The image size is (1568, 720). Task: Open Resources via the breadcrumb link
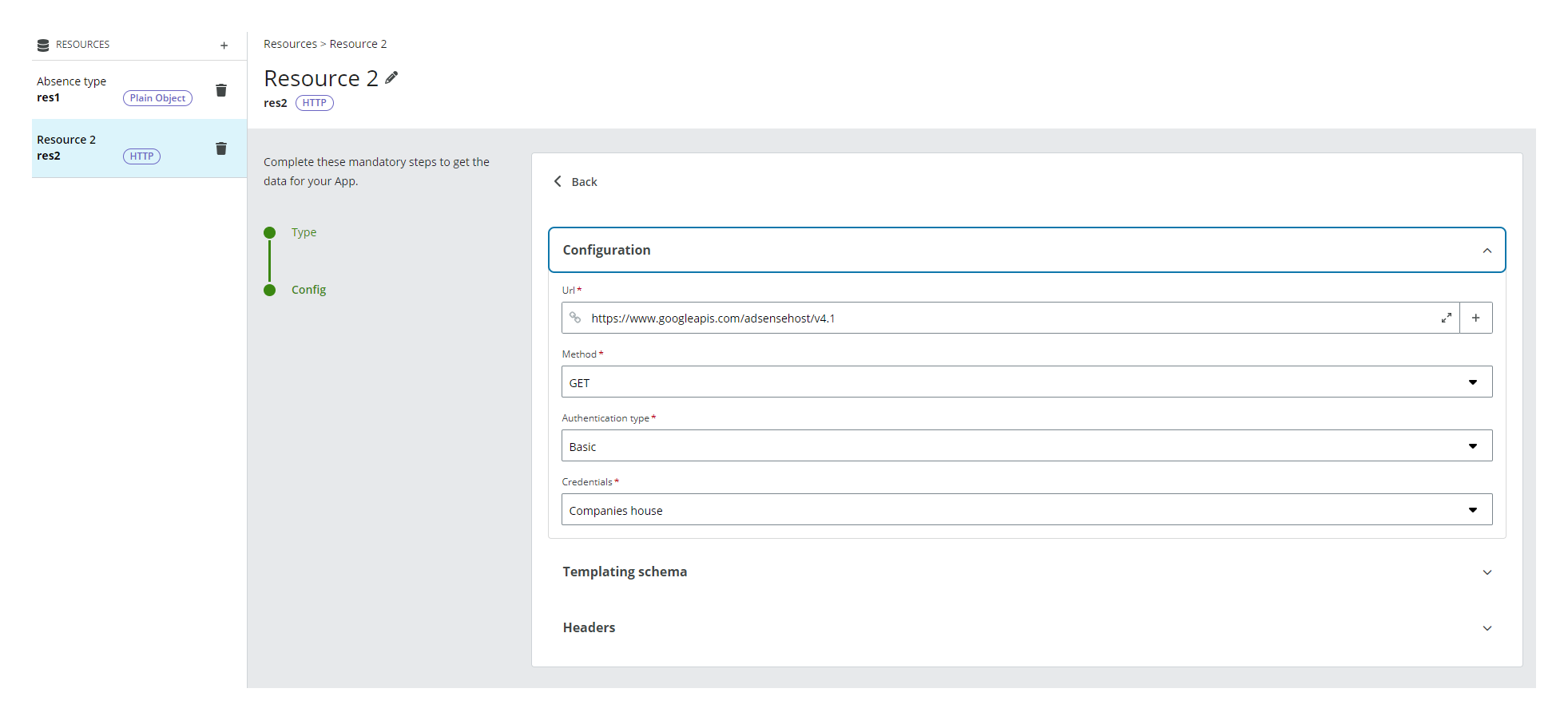click(290, 43)
